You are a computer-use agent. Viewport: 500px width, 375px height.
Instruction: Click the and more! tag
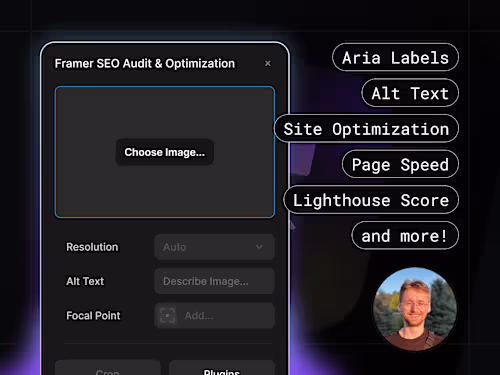coord(405,236)
